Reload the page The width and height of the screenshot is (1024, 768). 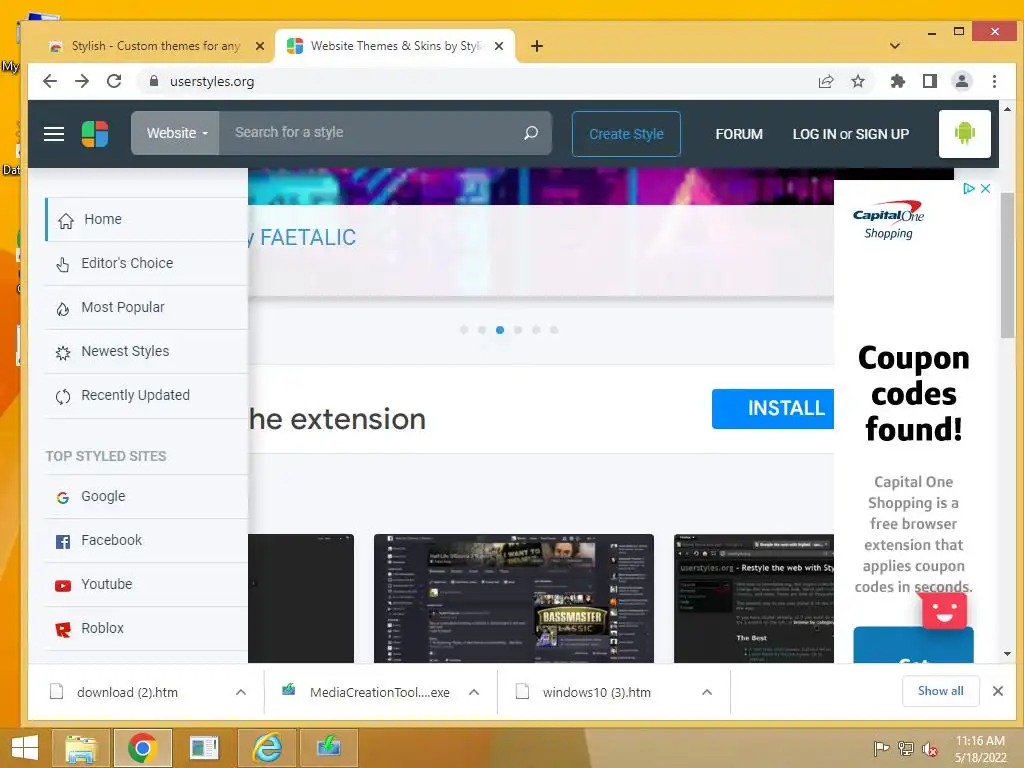coord(114,81)
